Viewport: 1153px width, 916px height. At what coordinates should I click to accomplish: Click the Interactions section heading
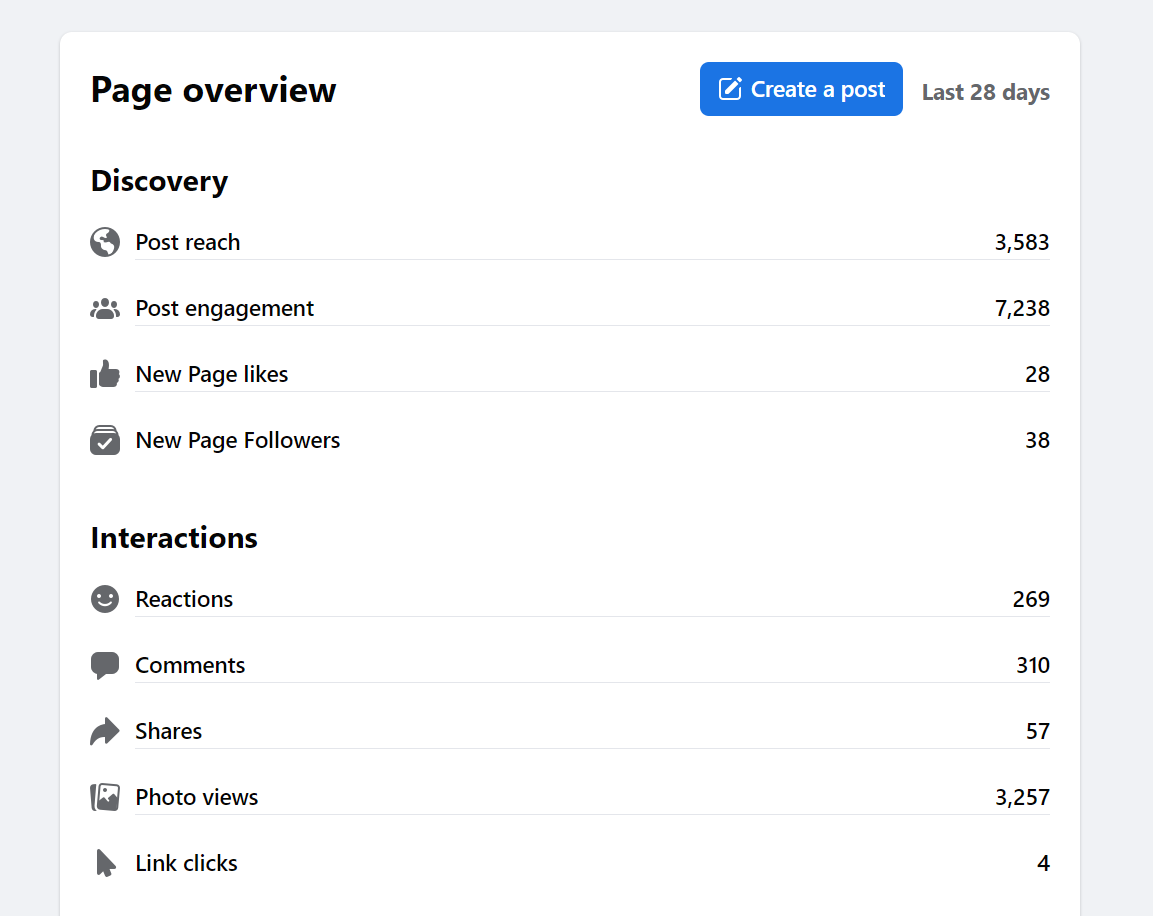pos(174,538)
